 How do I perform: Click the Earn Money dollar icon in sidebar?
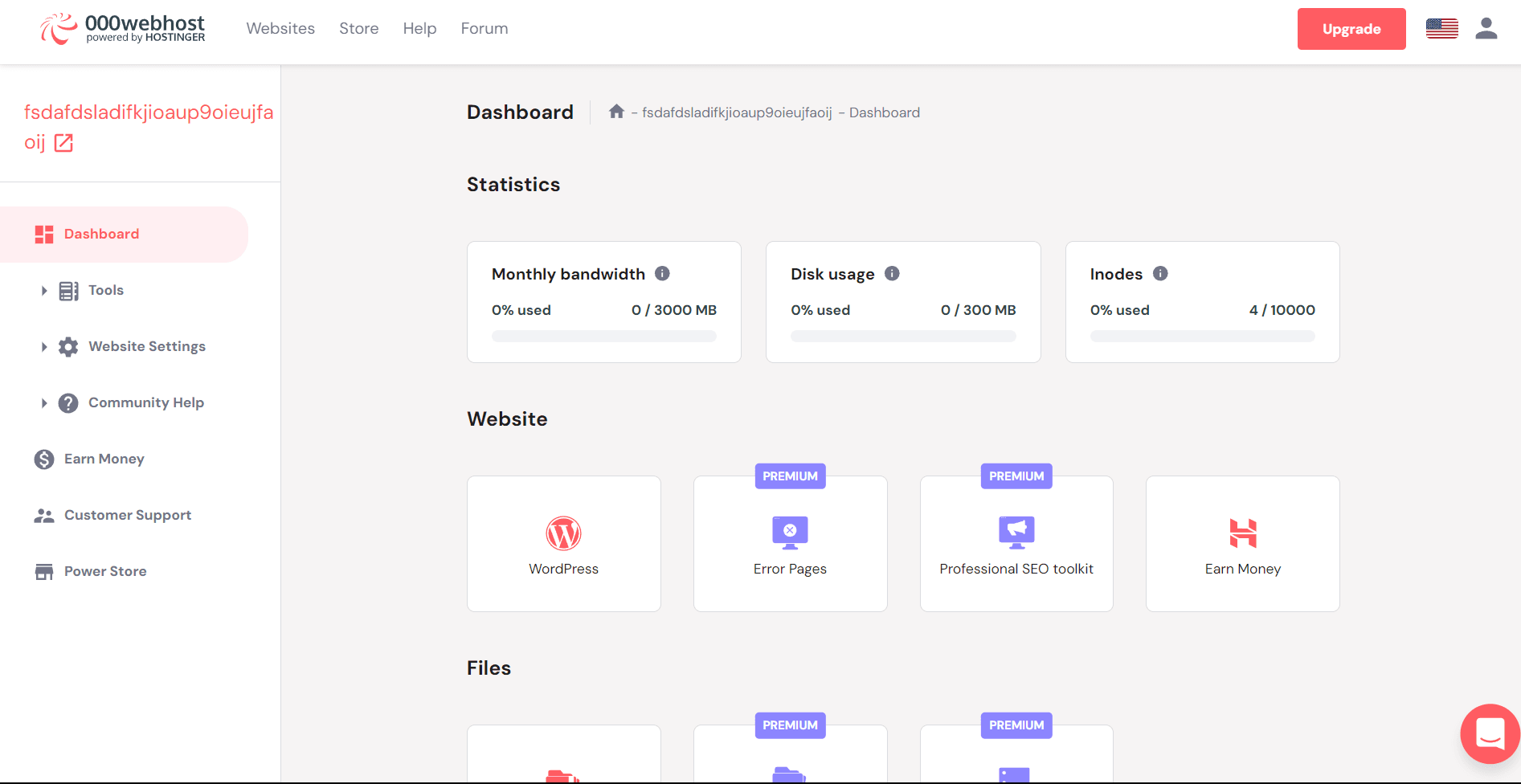coord(44,459)
